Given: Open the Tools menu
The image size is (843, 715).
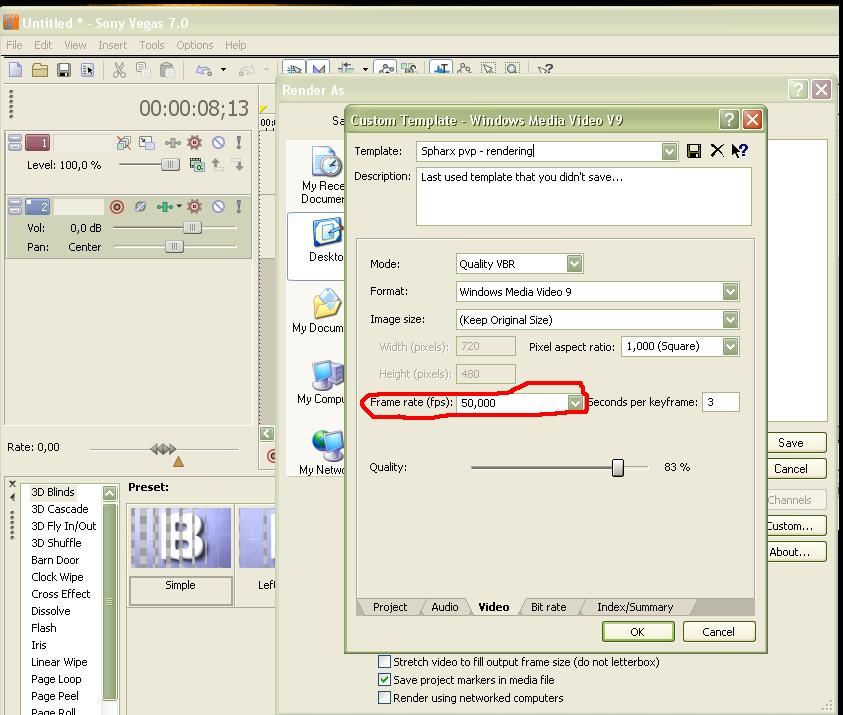Looking at the screenshot, I should click(152, 45).
